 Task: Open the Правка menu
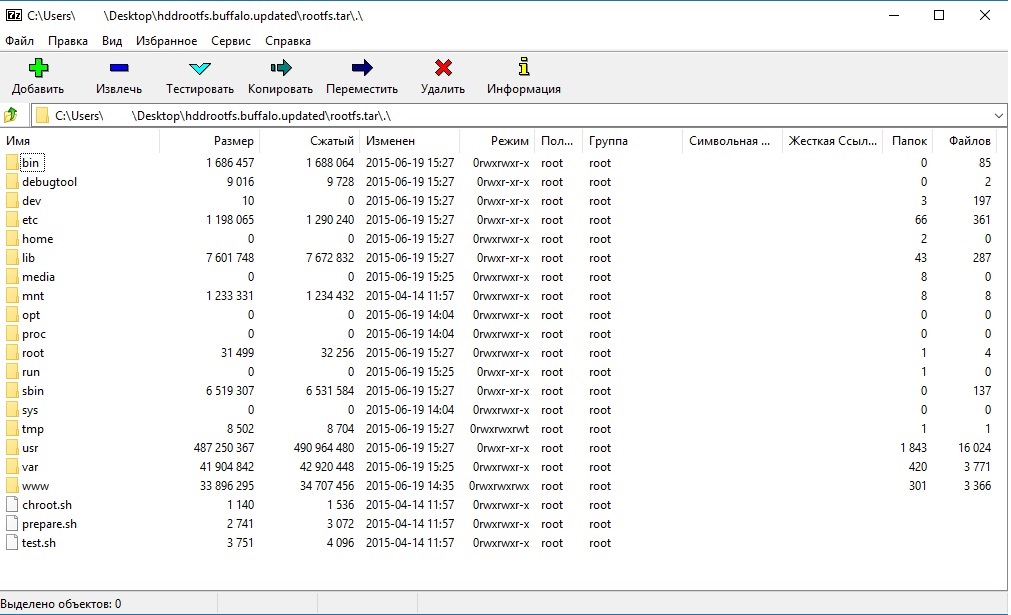tap(68, 41)
